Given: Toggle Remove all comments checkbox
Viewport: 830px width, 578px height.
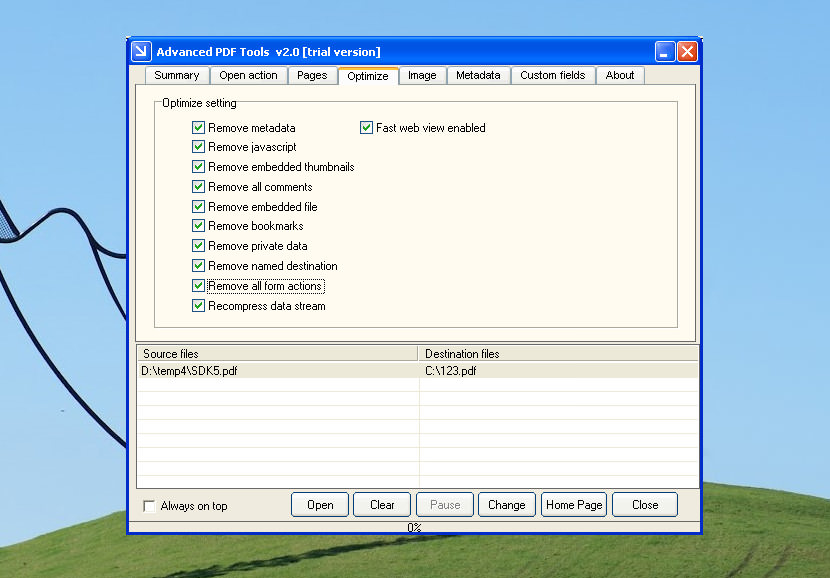Looking at the screenshot, I should point(199,187).
